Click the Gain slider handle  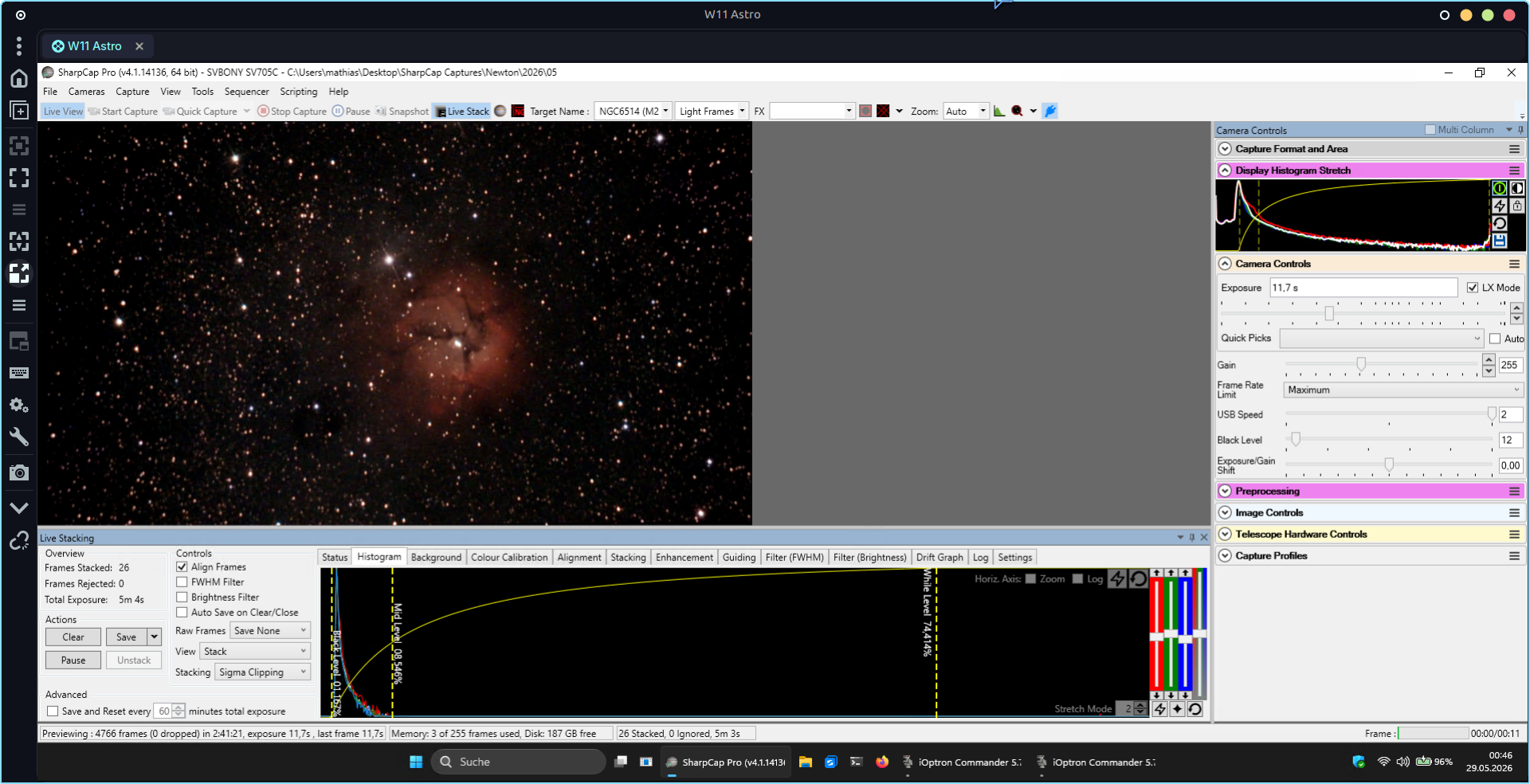[1361, 364]
